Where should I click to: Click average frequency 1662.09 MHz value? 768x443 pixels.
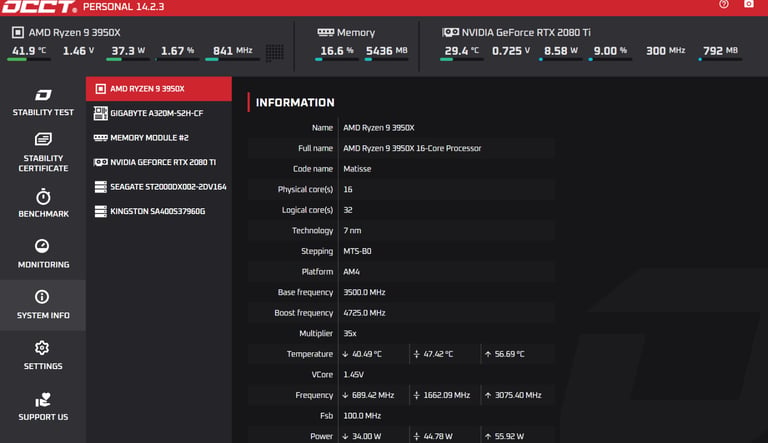(446, 395)
